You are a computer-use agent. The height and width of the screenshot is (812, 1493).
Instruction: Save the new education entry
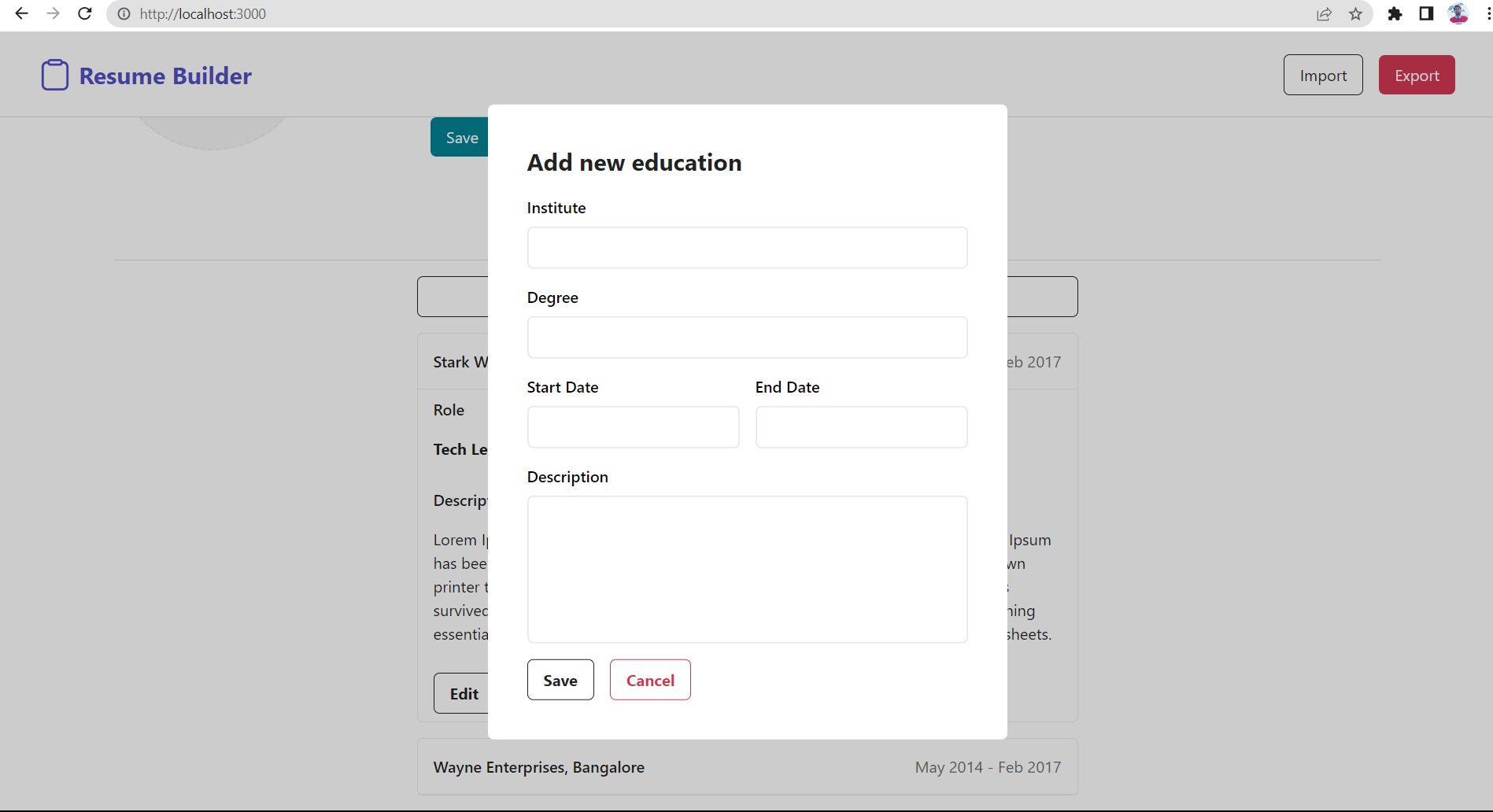tap(560, 679)
